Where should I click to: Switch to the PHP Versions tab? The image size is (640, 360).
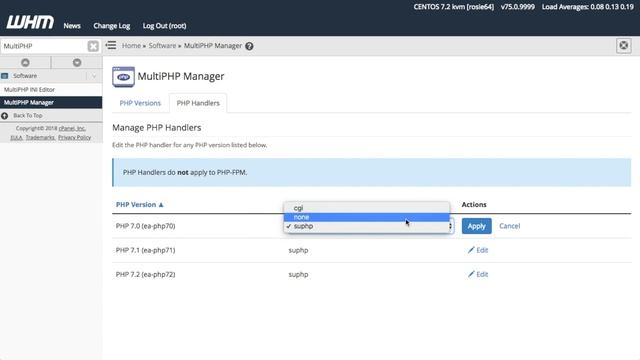tap(140, 103)
